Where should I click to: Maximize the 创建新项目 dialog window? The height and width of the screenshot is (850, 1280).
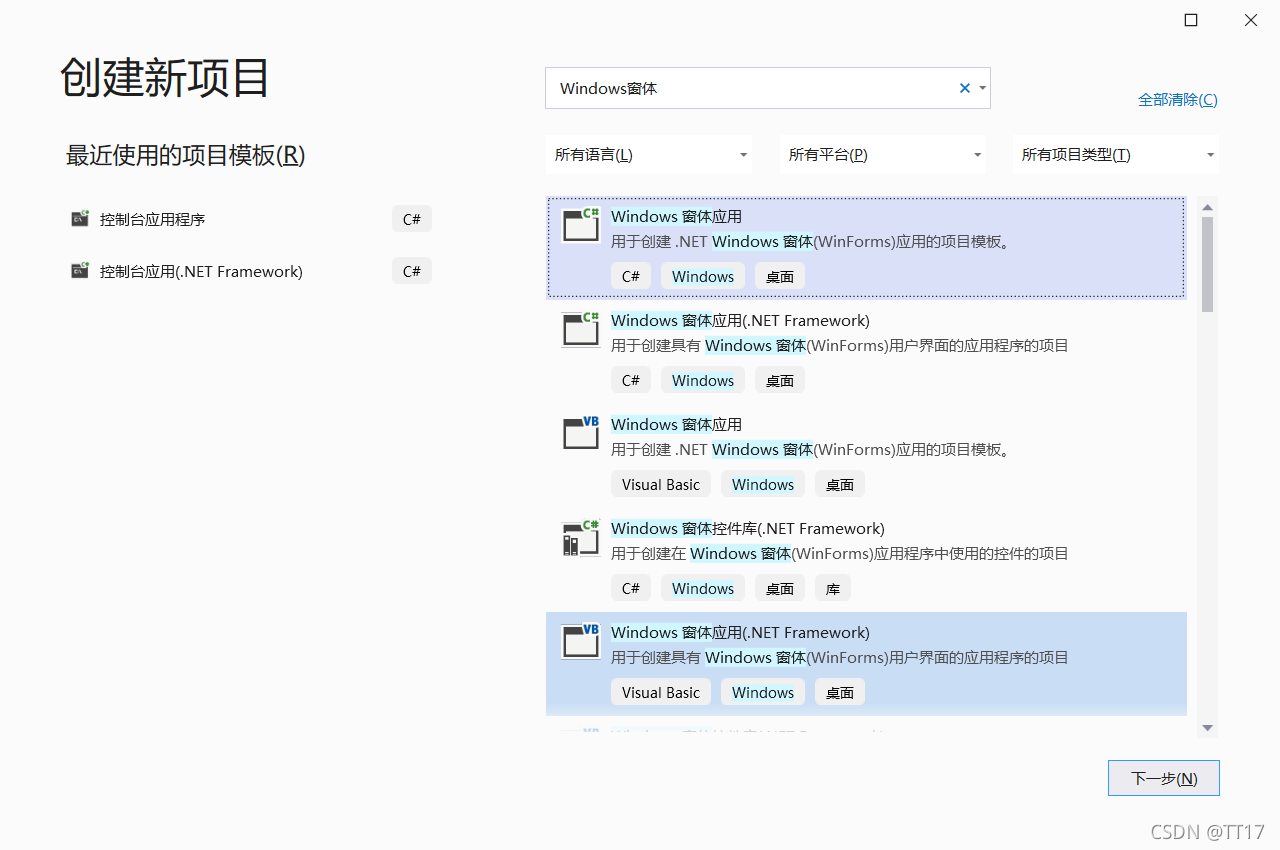1191,20
